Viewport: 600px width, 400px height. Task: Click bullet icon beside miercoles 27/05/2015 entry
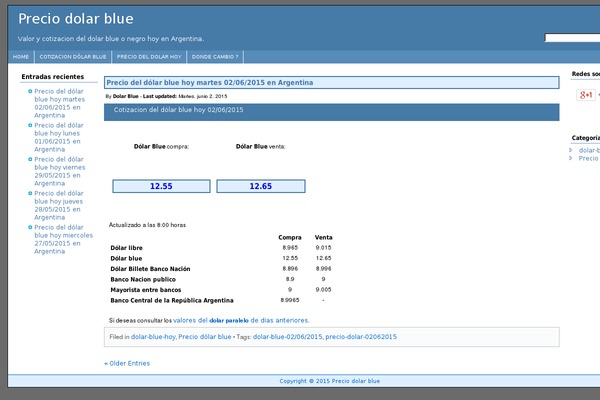(30, 227)
